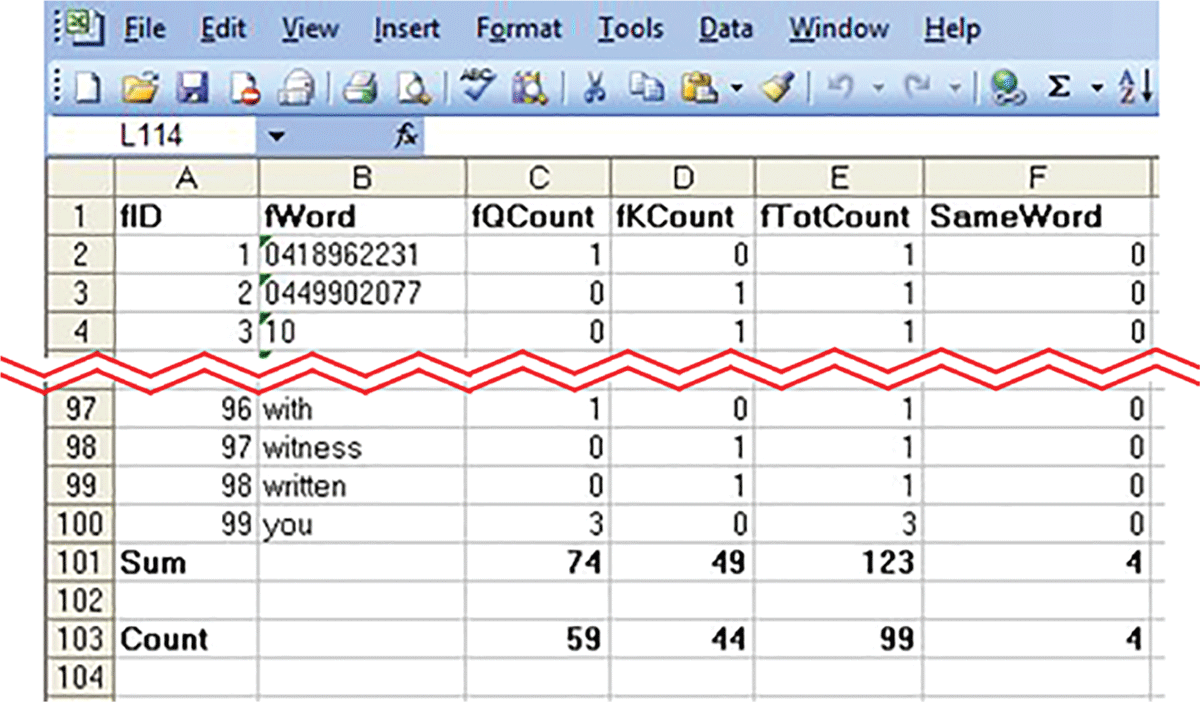This screenshot has height=702, width=1200.
Task: Expand the Paste options dropdown arrow
Action: click(x=736, y=90)
